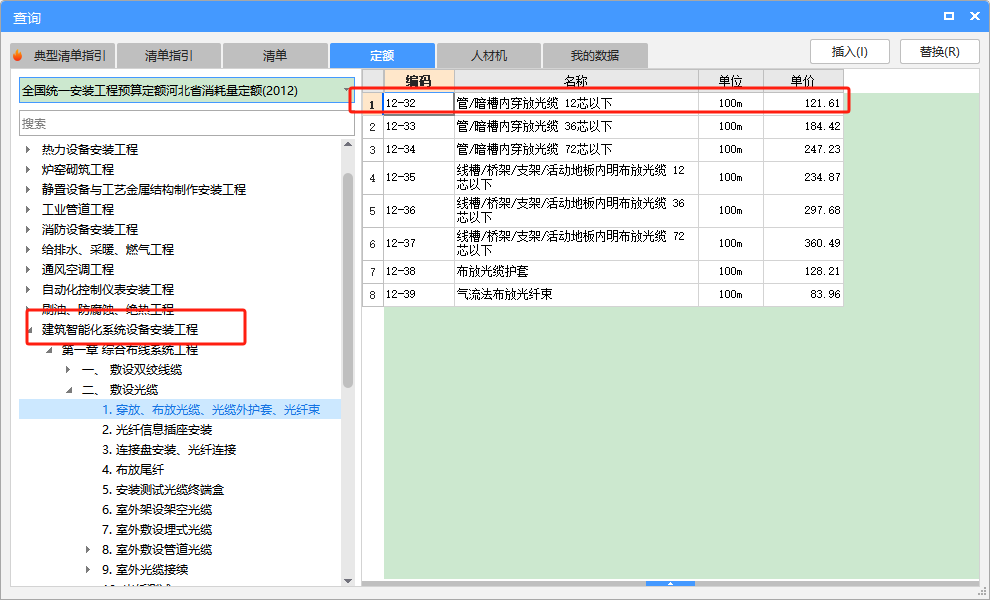Switch to the 清单 tab

[275, 56]
